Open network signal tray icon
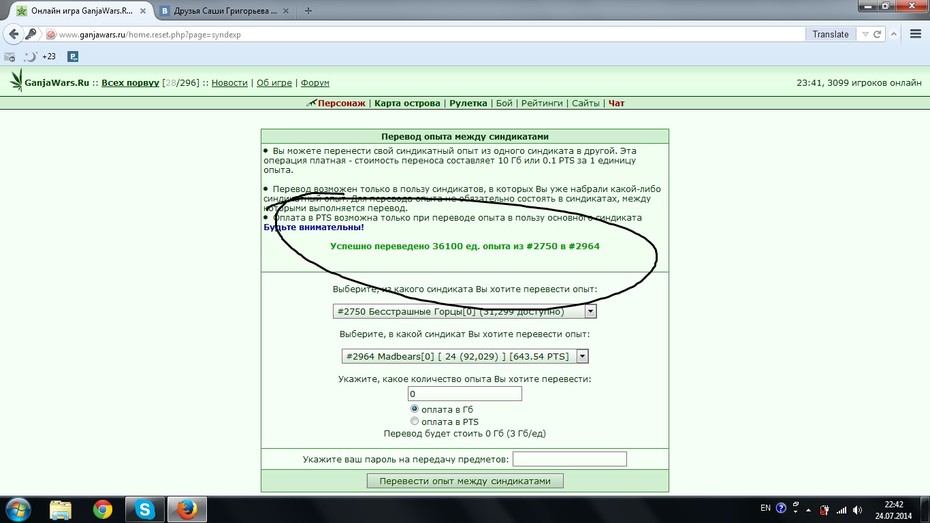This screenshot has width=930, height=523. click(841, 510)
